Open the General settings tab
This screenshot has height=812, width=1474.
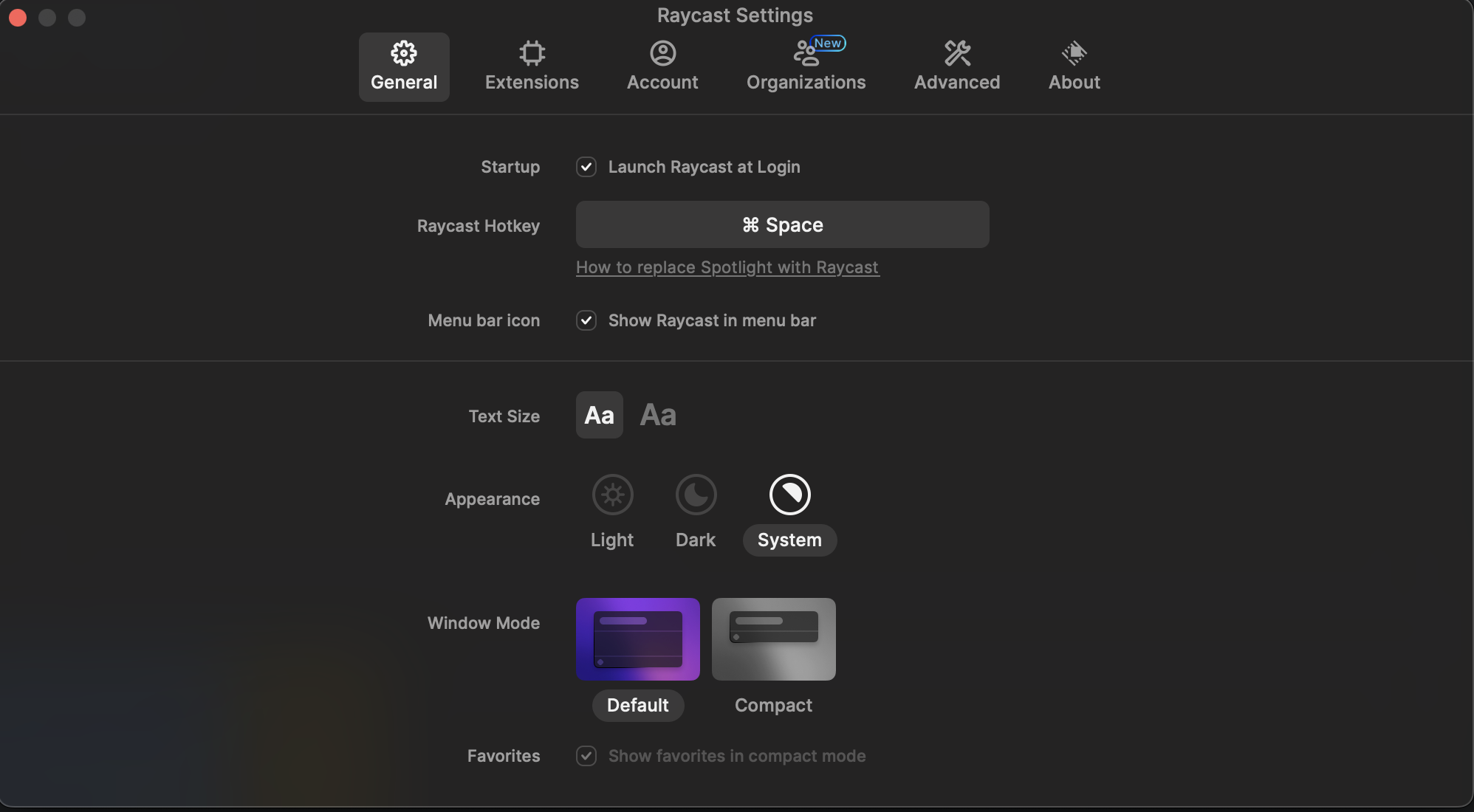(x=404, y=66)
